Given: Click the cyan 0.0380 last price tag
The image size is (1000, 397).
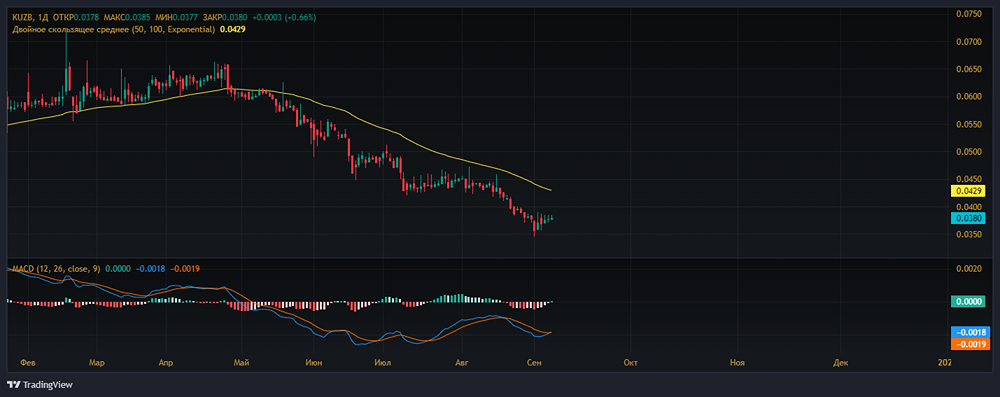Looking at the screenshot, I should pyautogui.click(x=968, y=218).
